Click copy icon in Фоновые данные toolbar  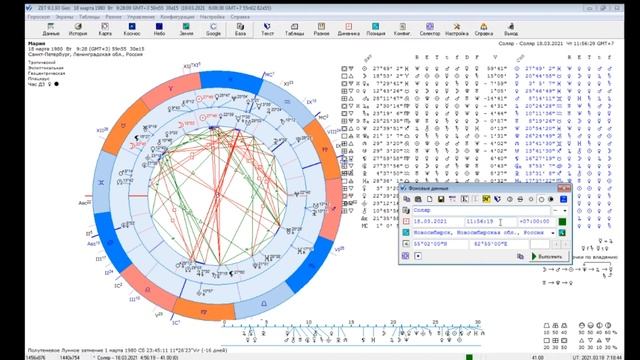click(407, 199)
